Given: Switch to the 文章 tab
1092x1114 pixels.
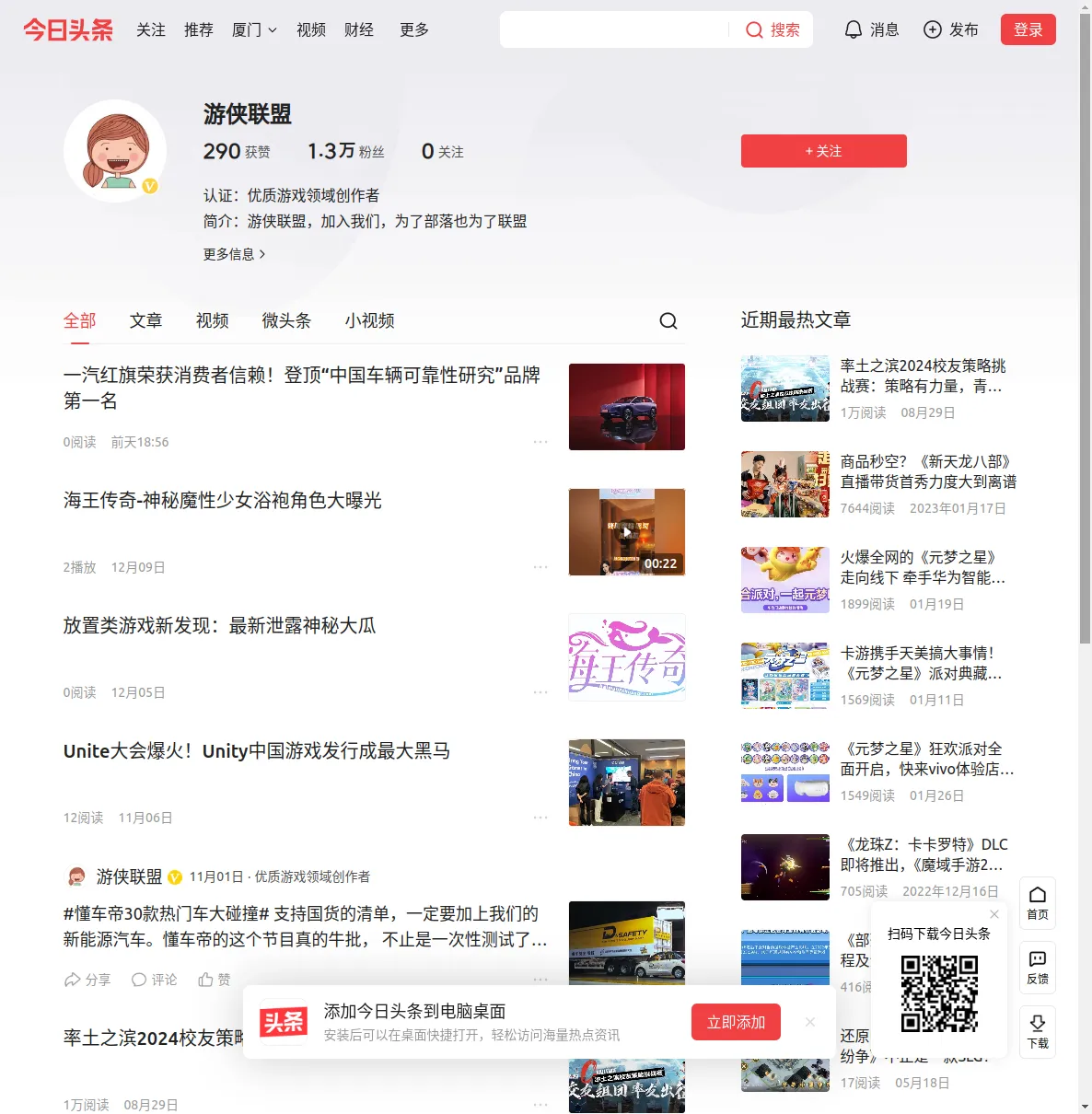Looking at the screenshot, I should (x=146, y=320).
